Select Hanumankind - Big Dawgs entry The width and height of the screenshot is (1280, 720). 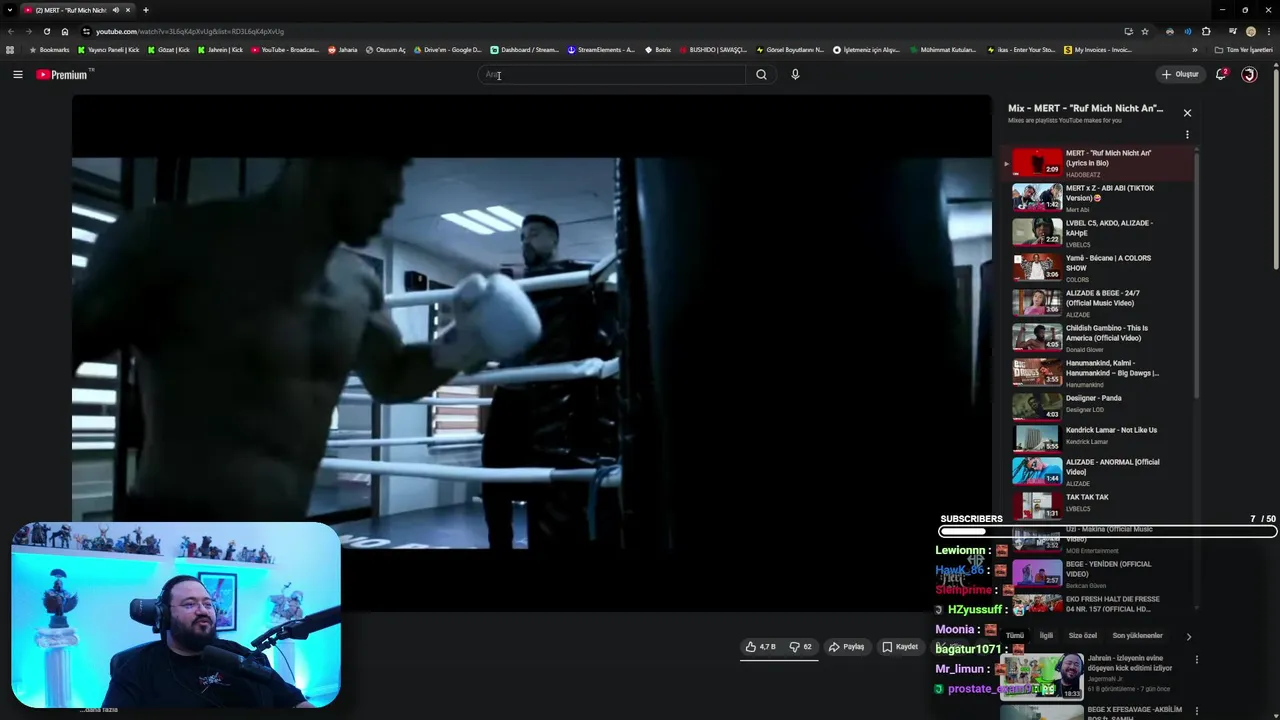click(x=1098, y=372)
